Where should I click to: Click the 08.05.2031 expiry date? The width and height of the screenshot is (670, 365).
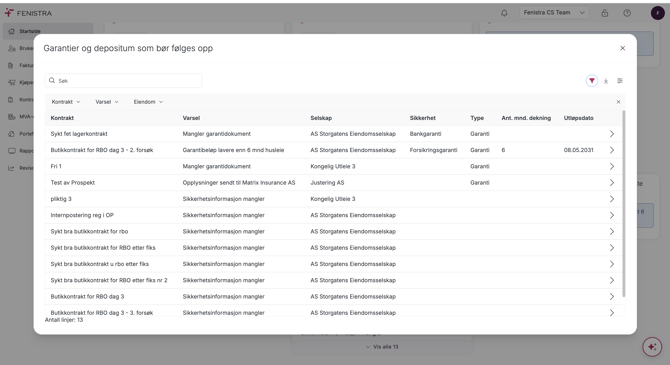(578, 150)
